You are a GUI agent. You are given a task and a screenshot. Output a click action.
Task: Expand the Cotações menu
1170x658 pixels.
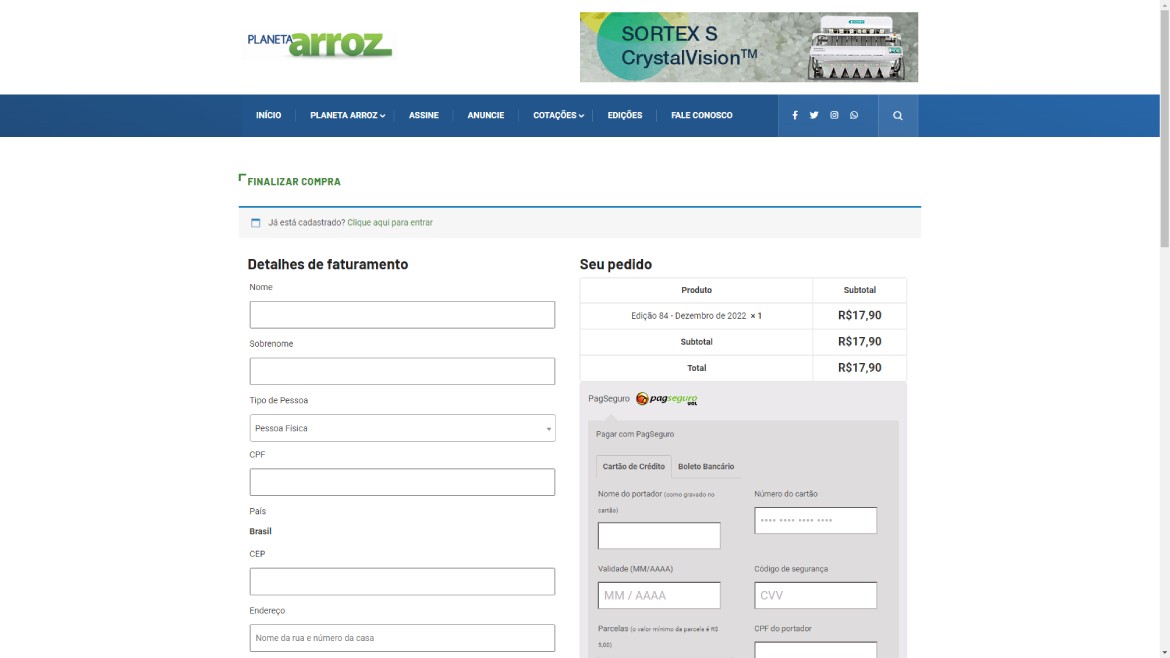tap(557, 116)
